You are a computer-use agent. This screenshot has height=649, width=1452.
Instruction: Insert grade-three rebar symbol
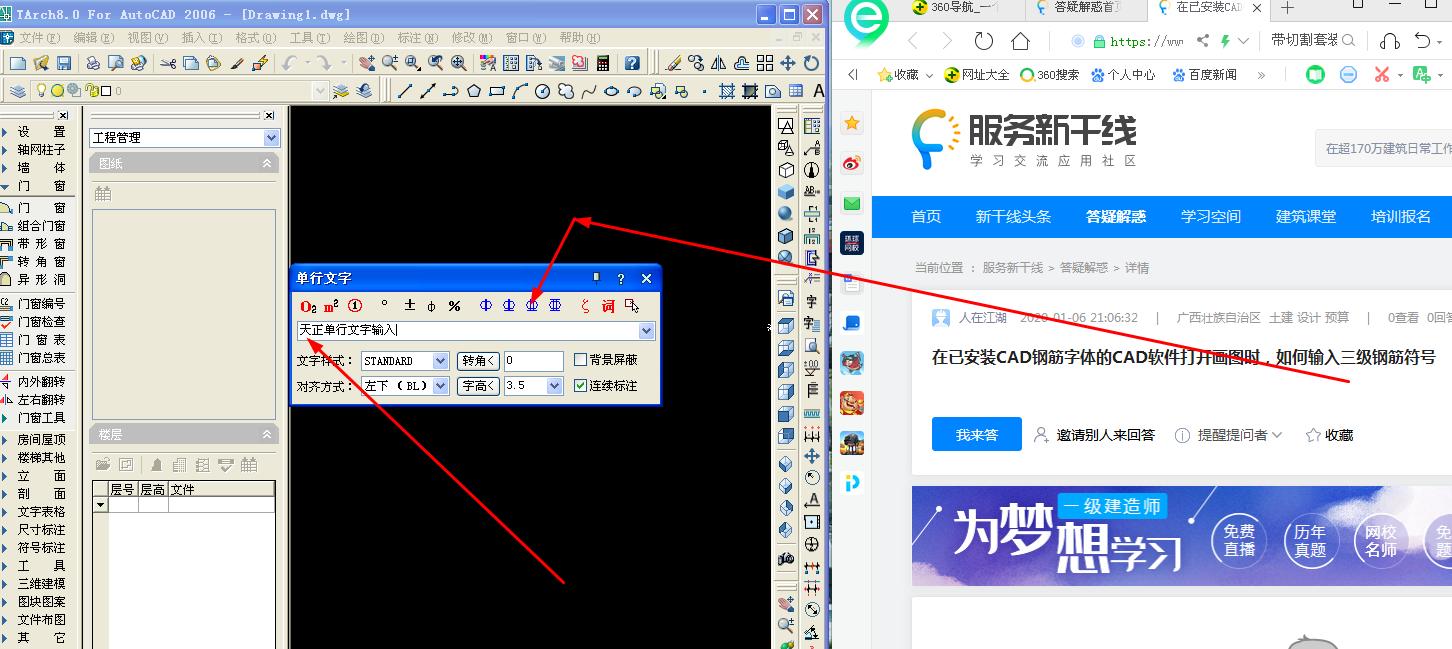[x=532, y=305]
